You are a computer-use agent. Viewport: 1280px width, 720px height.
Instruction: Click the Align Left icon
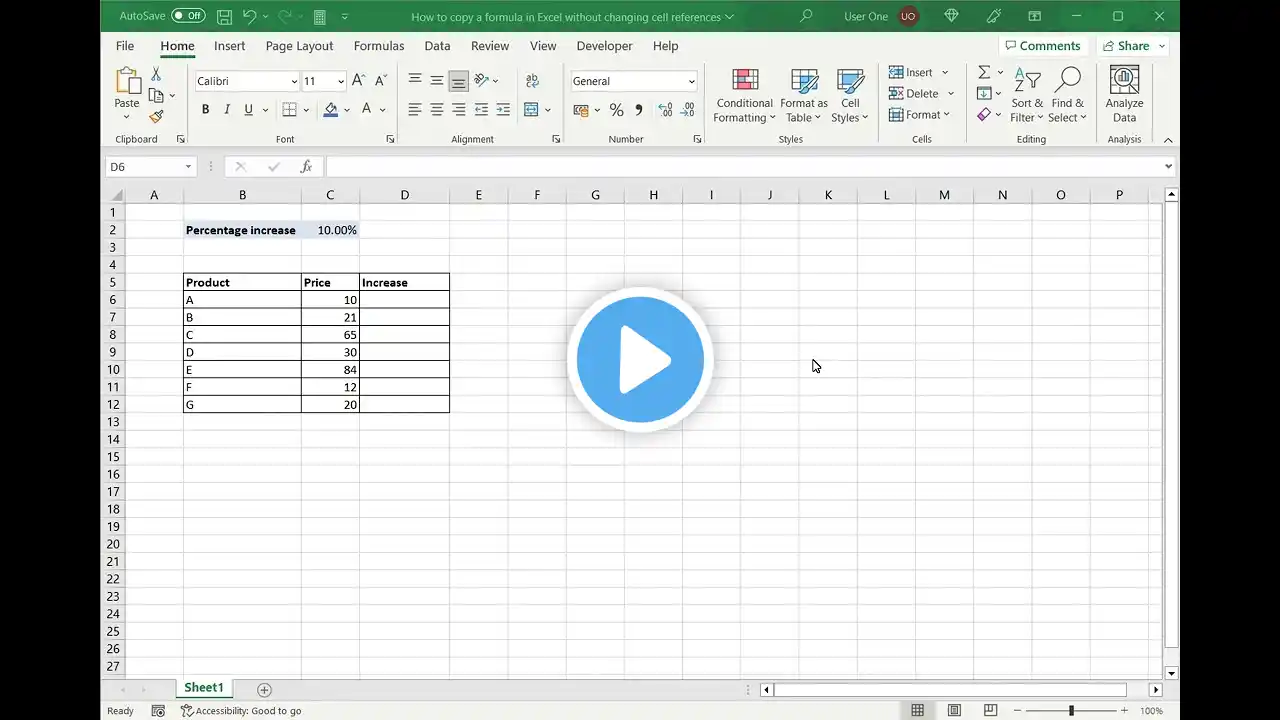pos(414,110)
